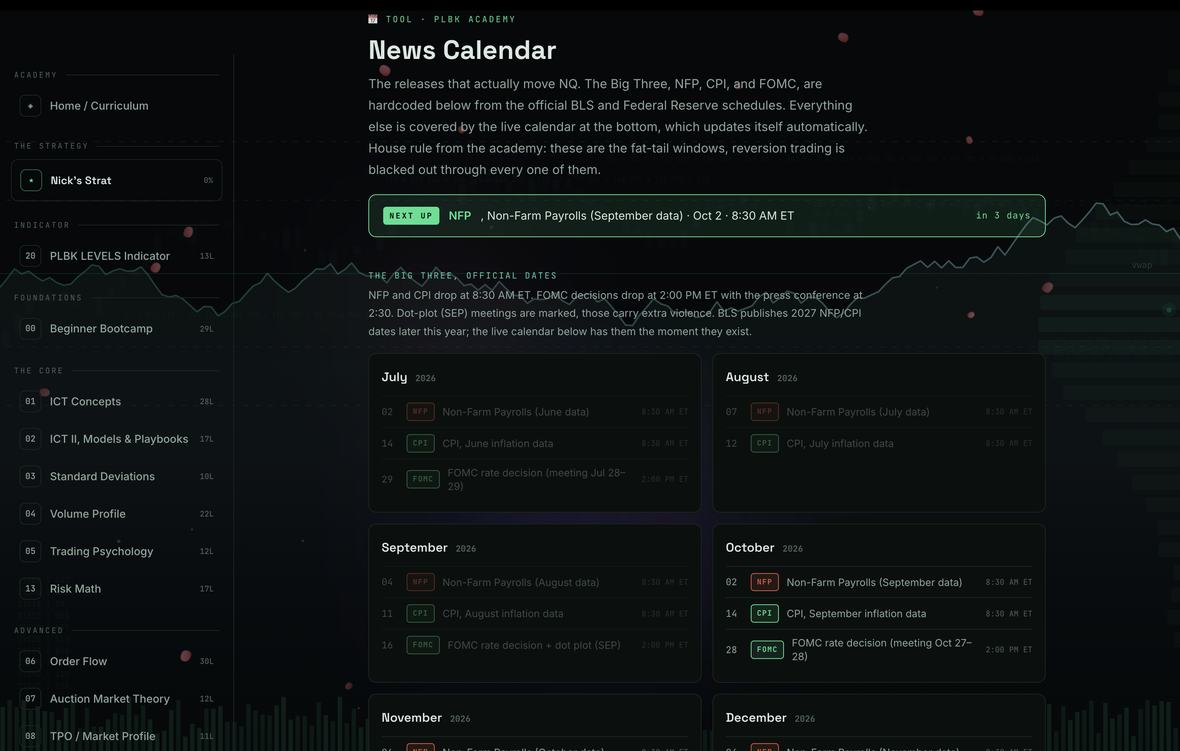
Task: Click the CPI tag in July's list
Action: [421, 444]
